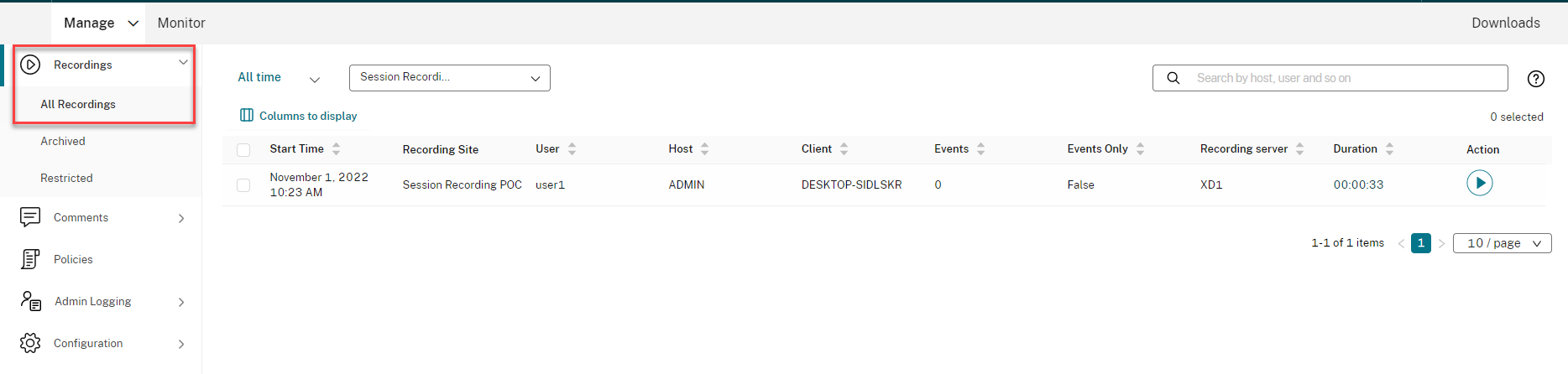Open the Session Recording site dropdown

click(x=449, y=78)
